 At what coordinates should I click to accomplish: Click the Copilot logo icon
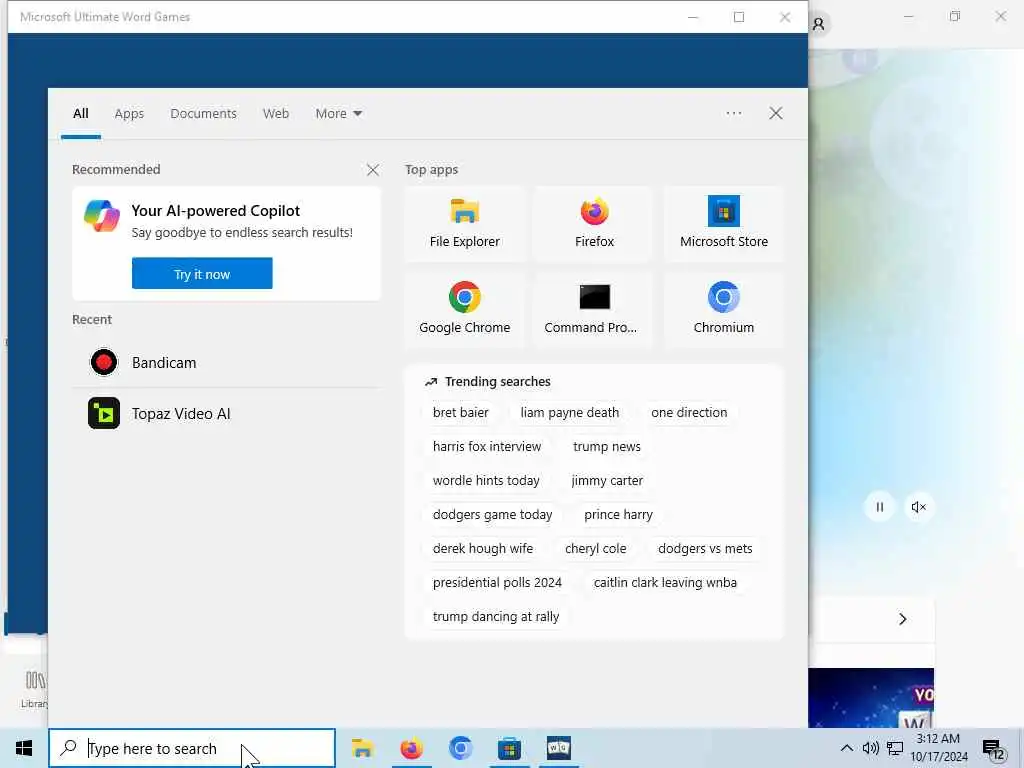pos(102,216)
